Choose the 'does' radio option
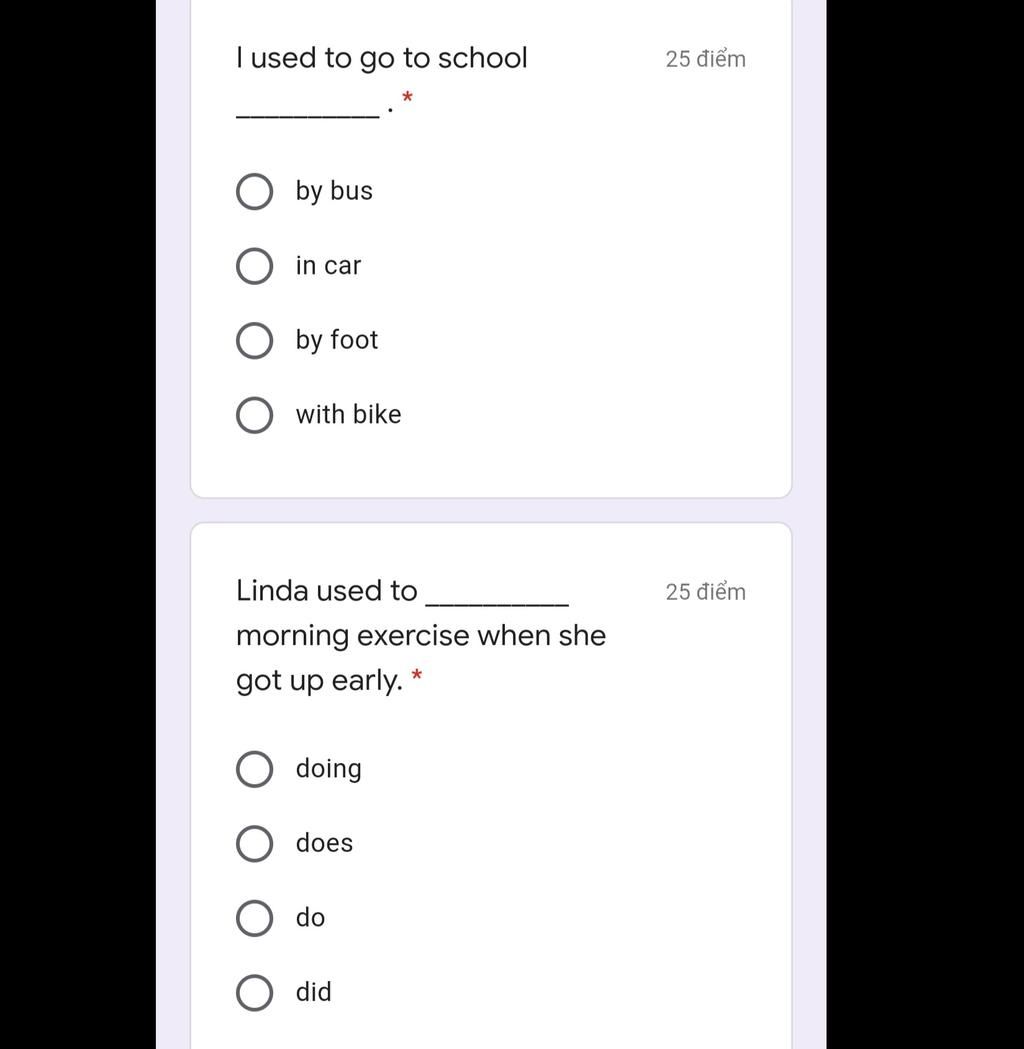The image size is (1024, 1049). pos(254,843)
